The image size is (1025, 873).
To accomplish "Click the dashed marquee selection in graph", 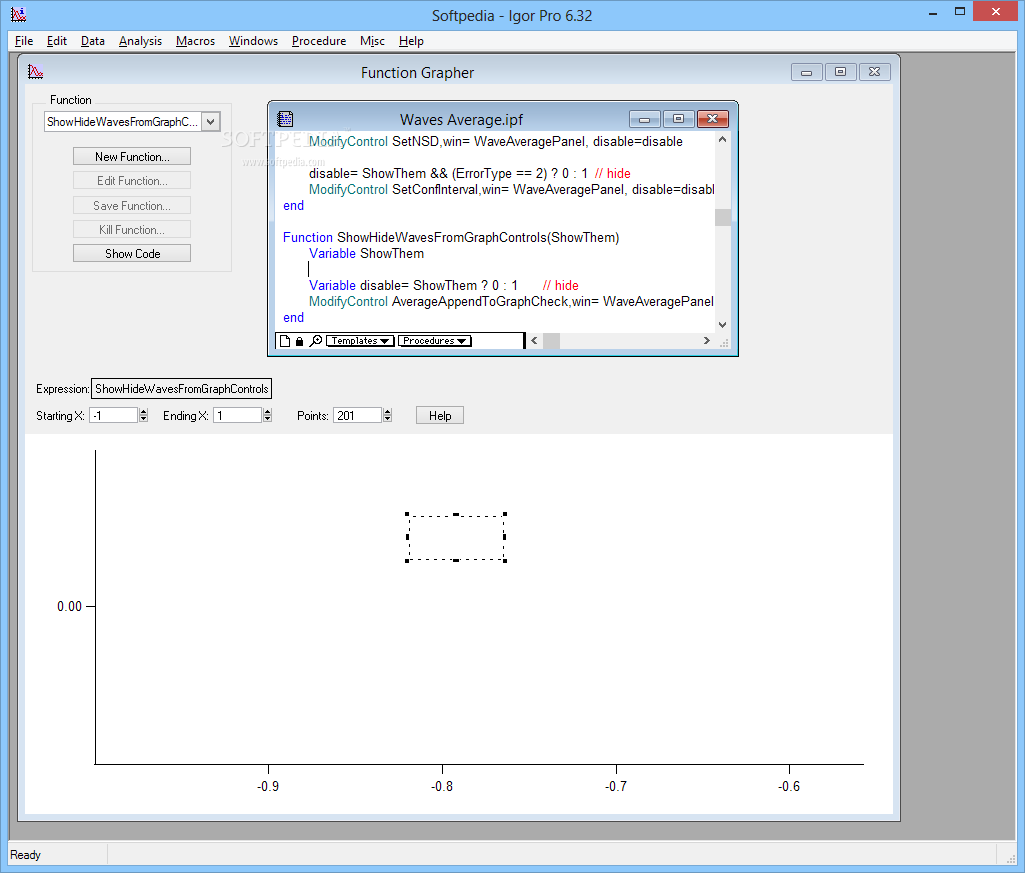I will coord(456,538).
